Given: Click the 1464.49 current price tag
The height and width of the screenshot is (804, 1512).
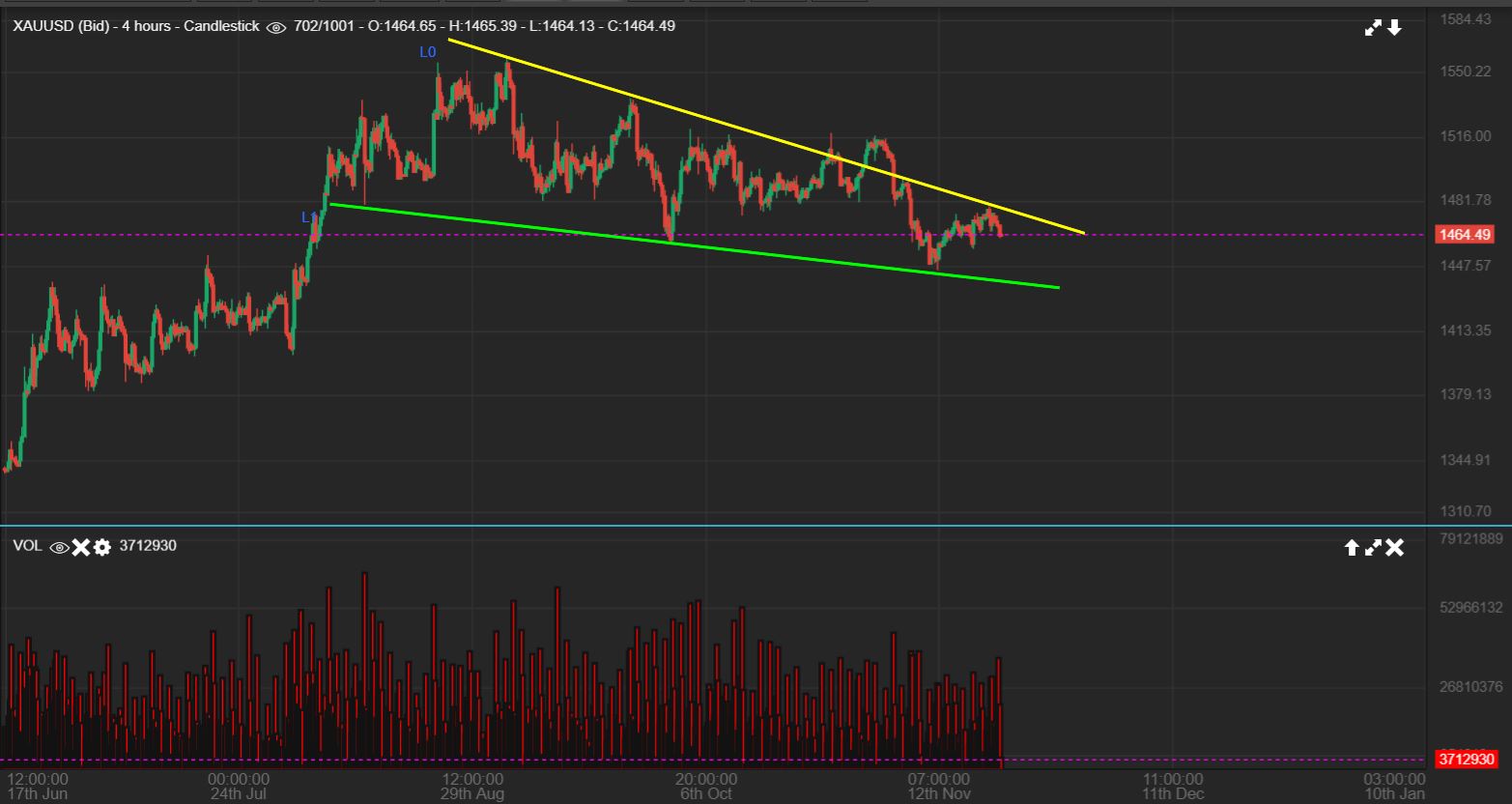Looking at the screenshot, I should point(1465,235).
